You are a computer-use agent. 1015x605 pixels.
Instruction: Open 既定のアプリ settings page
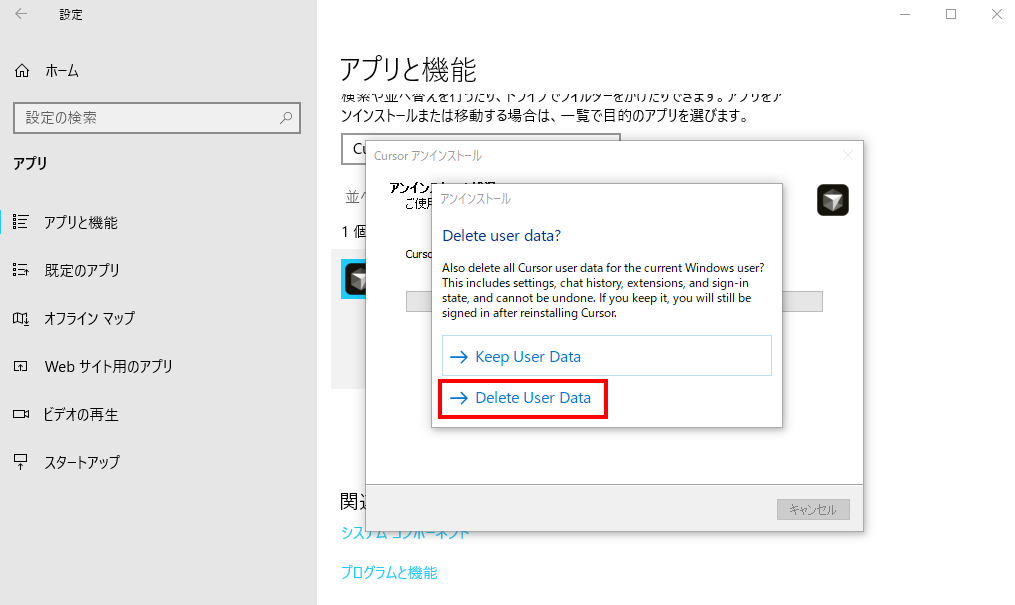point(82,270)
